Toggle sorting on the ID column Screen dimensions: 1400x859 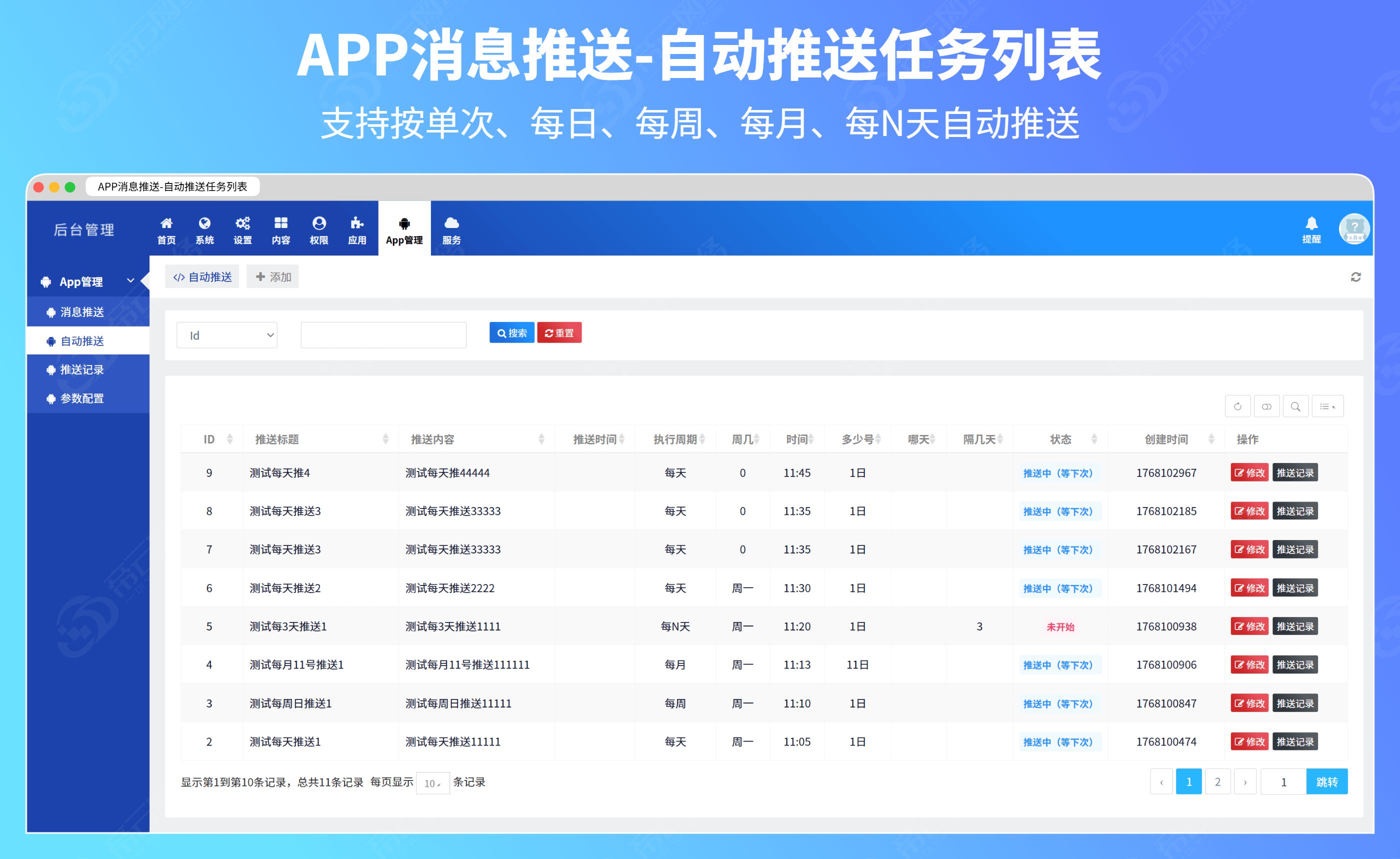pyautogui.click(x=229, y=438)
